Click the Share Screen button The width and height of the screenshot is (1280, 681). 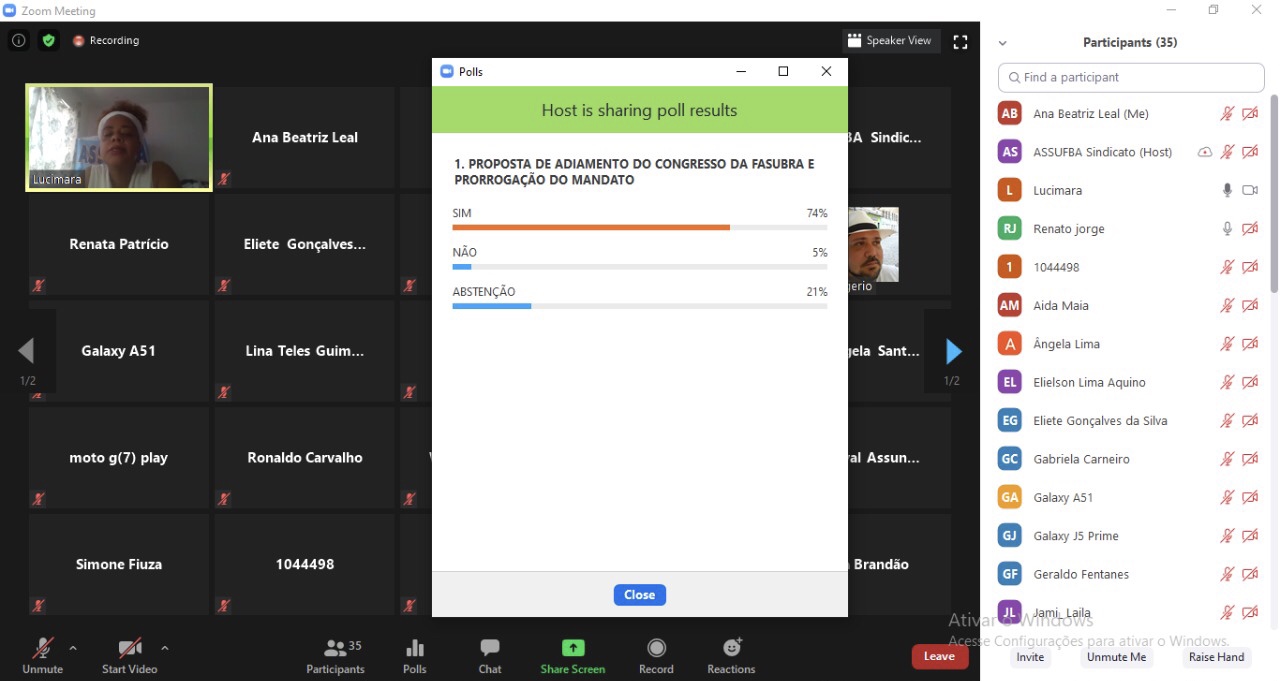click(x=572, y=656)
